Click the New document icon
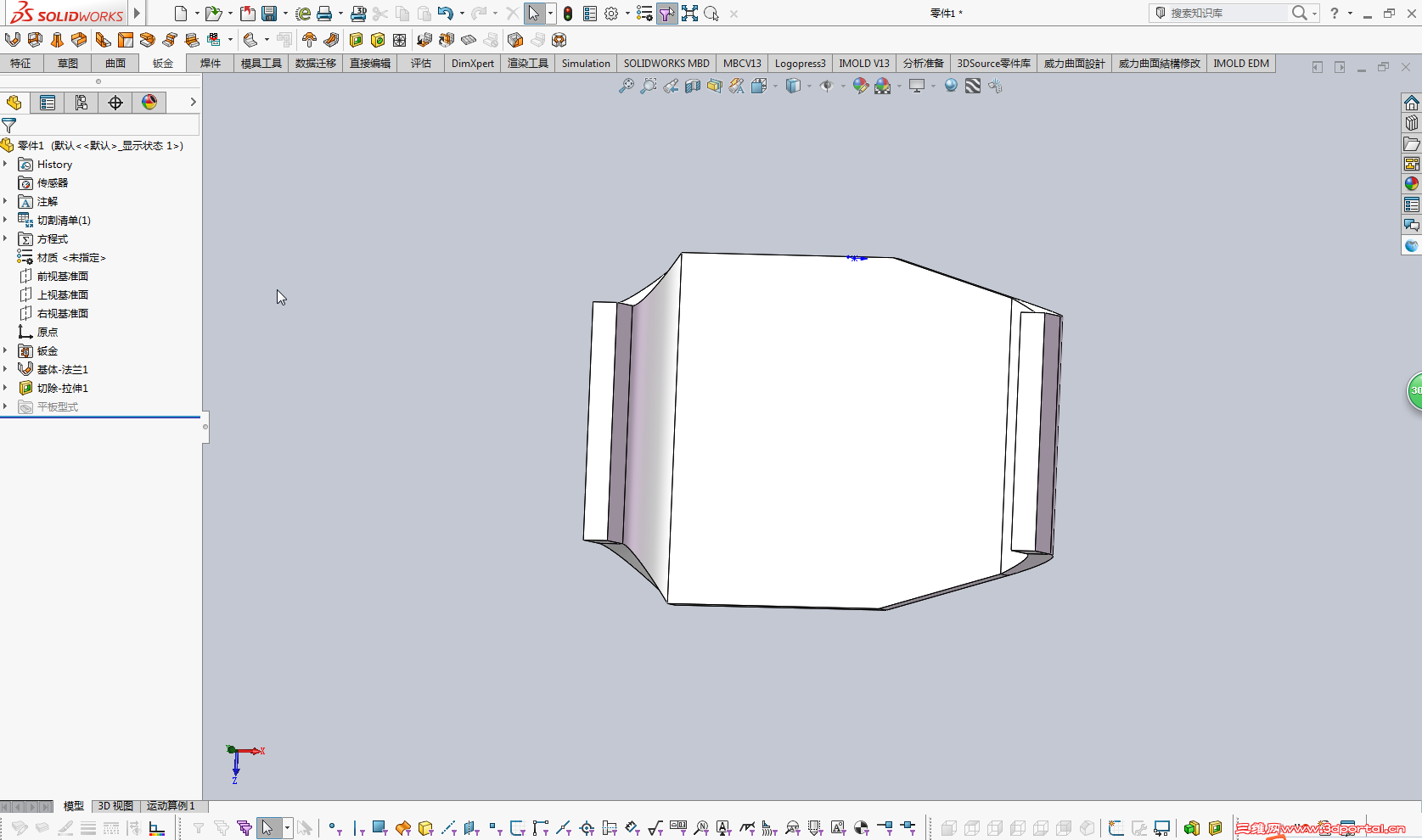Viewport: 1422px width, 840px height. pos(180,14)
